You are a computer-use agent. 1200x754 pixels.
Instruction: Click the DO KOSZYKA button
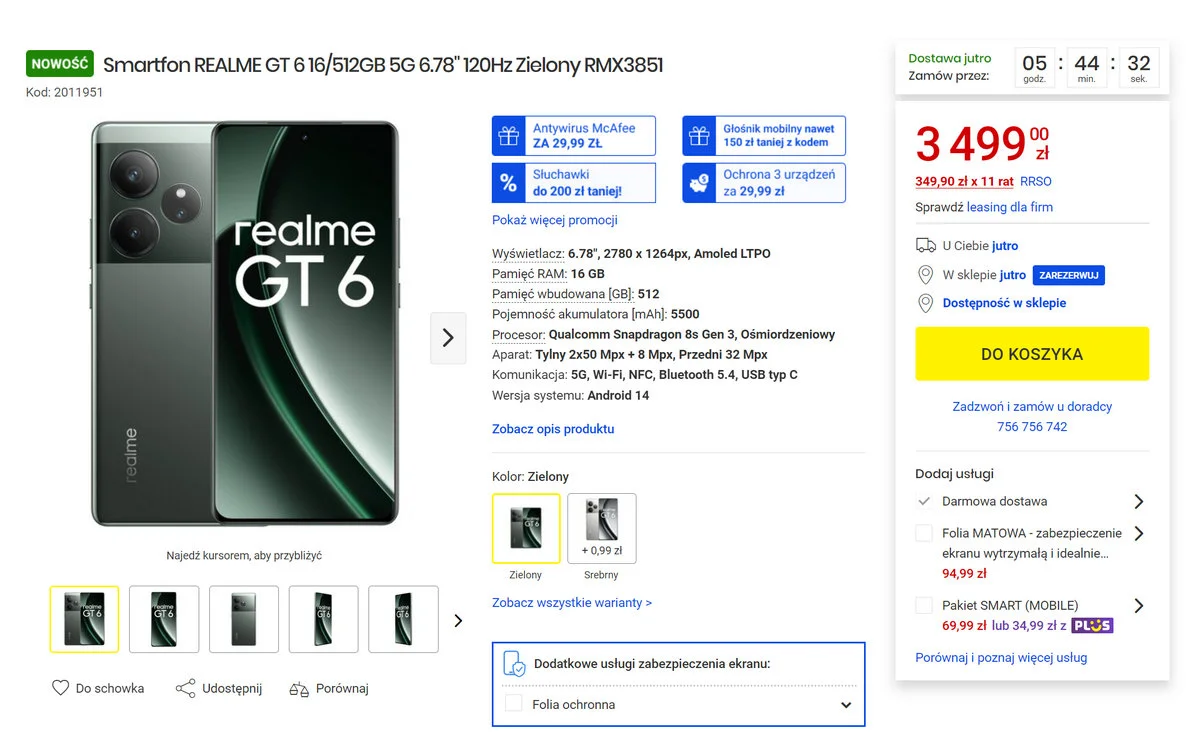click(x=1031, y=354)
